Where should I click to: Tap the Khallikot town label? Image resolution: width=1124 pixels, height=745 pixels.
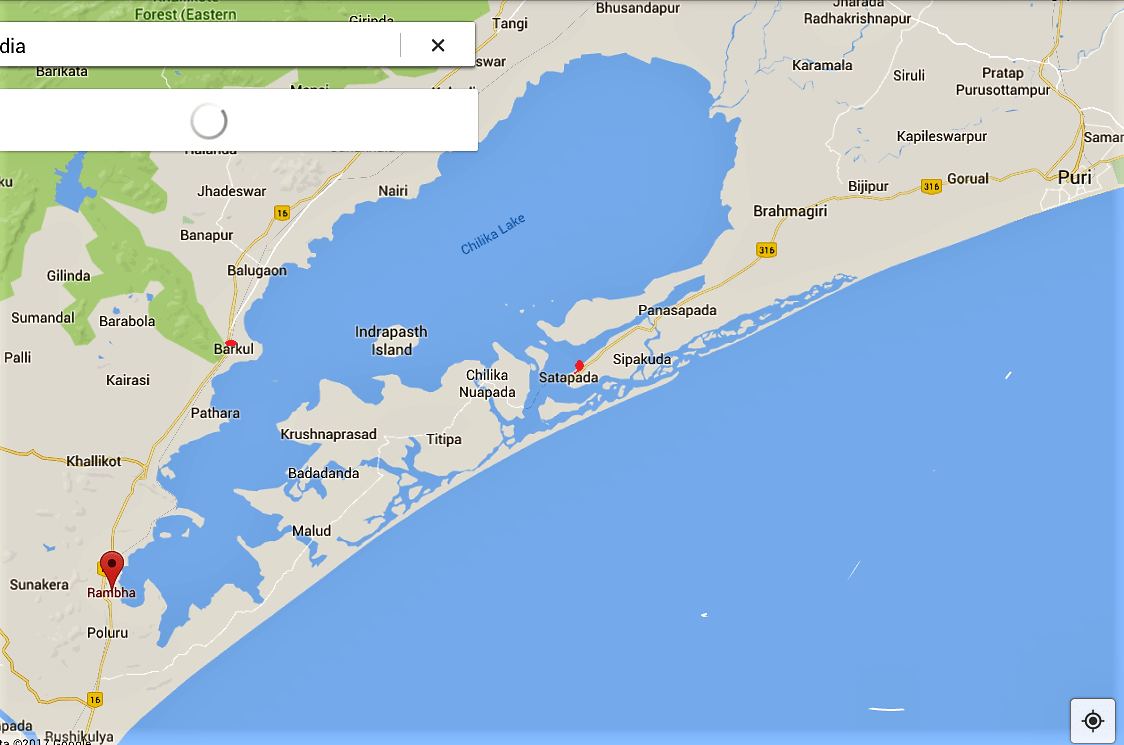coord(94,461)
